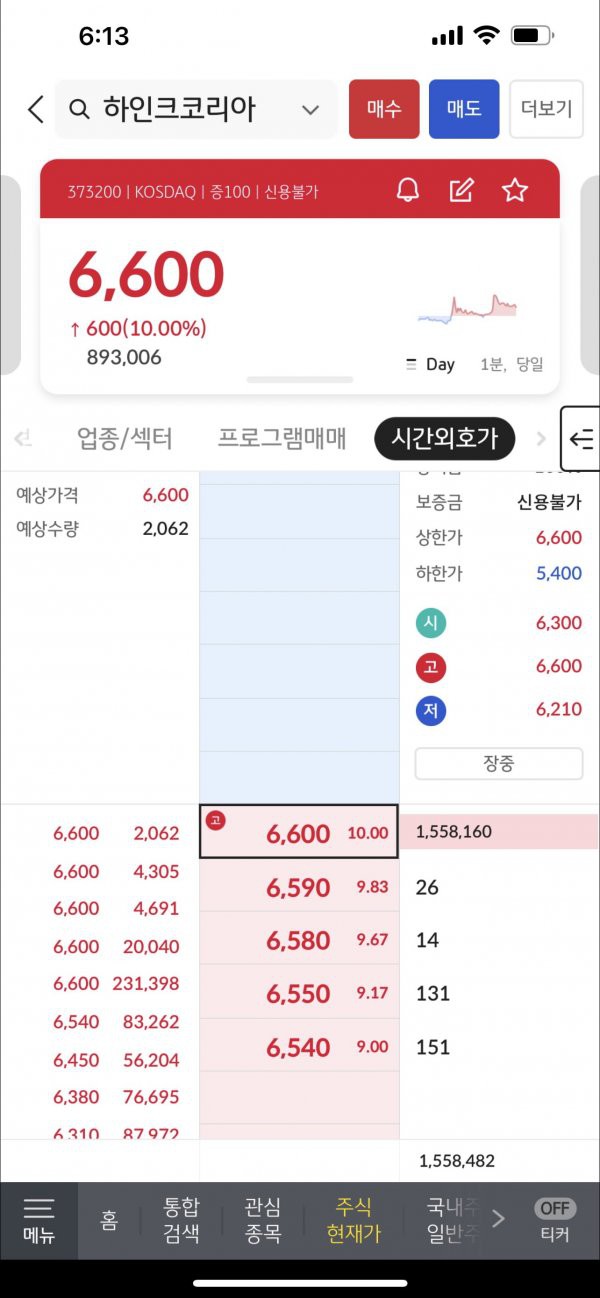Tap the card's bottom drag handle
This screenshot has width=600, height=1298.
(300, 380)
